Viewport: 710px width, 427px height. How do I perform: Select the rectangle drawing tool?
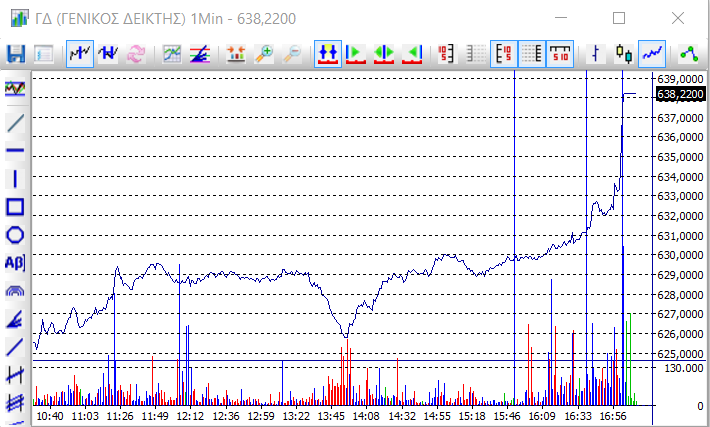pyautogui.click(x=15, y=207)
